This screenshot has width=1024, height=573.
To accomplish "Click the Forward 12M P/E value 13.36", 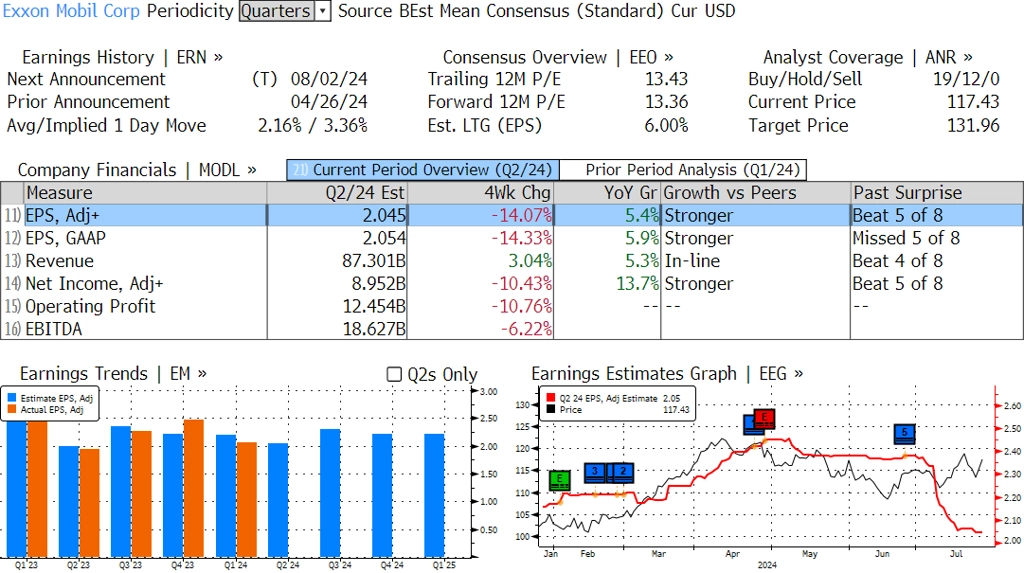I will click(x=667, y=103).
